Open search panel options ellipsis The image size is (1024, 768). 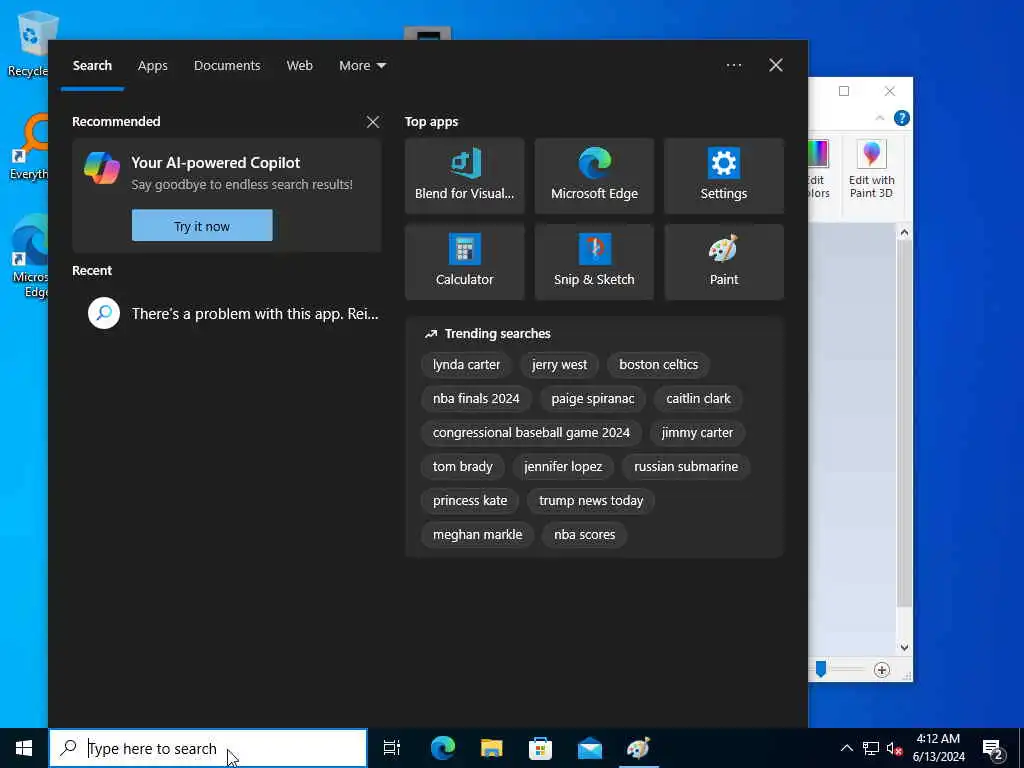point(733,65)
